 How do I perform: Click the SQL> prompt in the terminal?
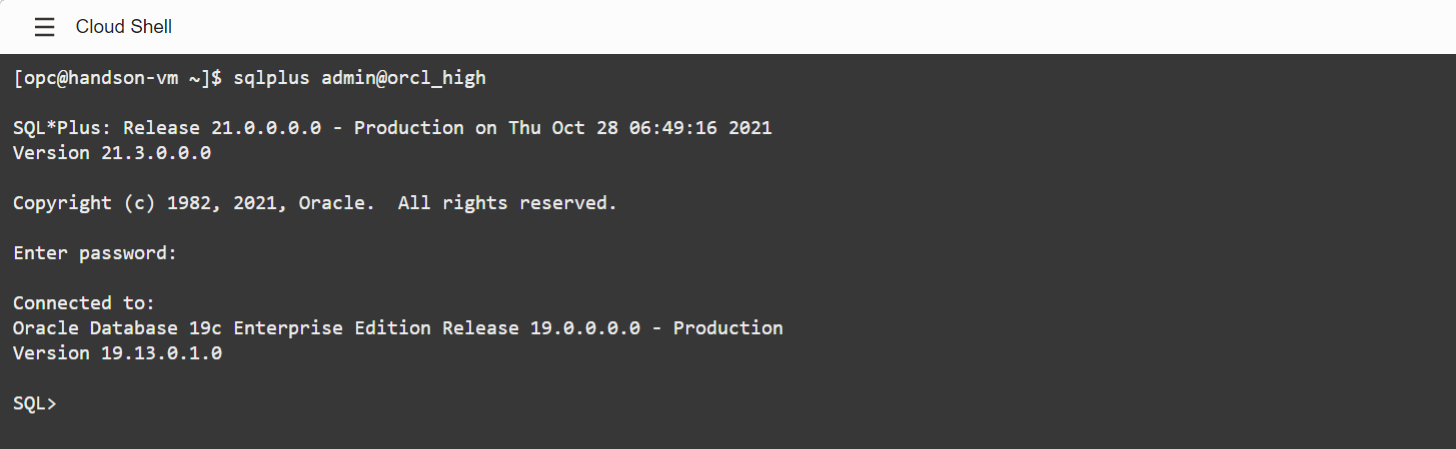coord(35,403)
